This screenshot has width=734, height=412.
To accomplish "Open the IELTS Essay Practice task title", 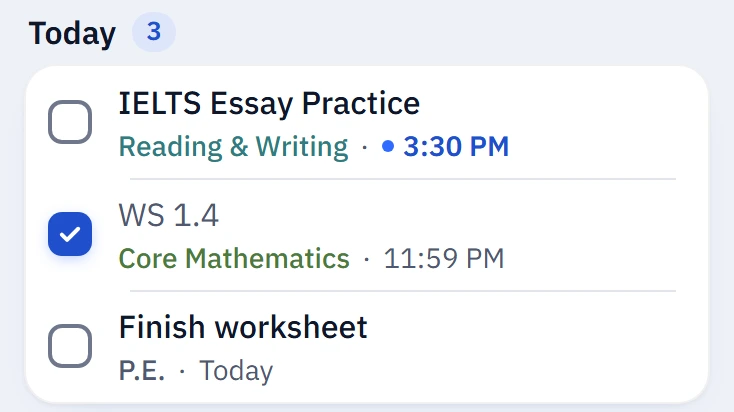I will tap(269, 103).
